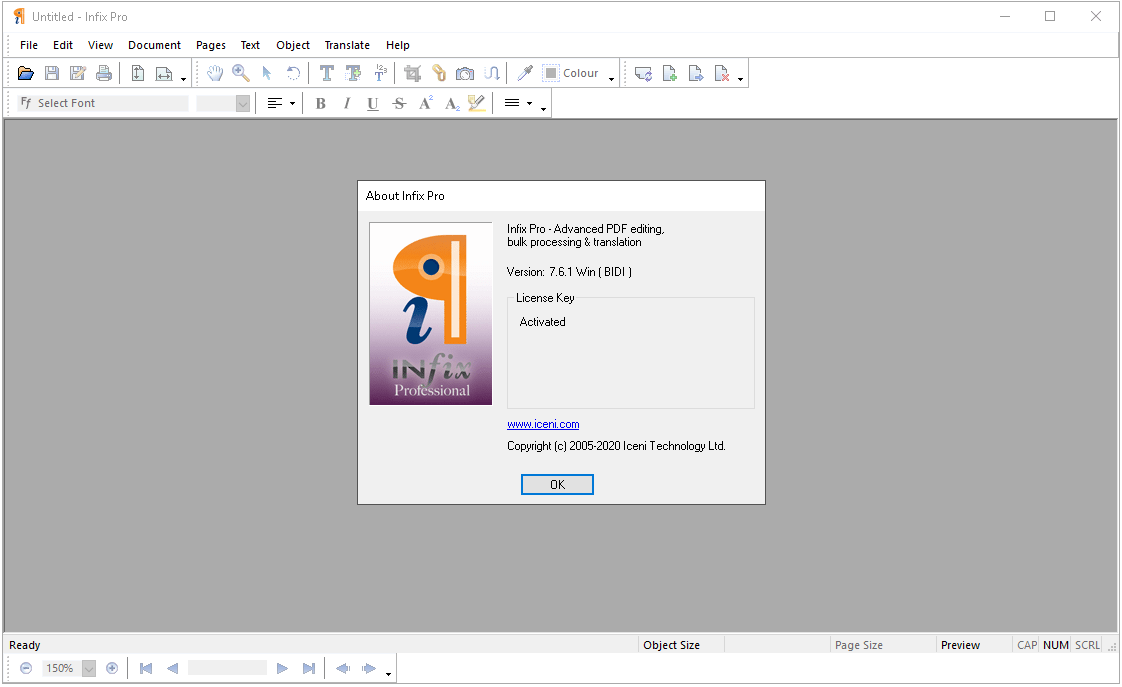The width and height of the screenshot is (1122, 687).
Task: Open the font size dropdown
Action: 242,103
